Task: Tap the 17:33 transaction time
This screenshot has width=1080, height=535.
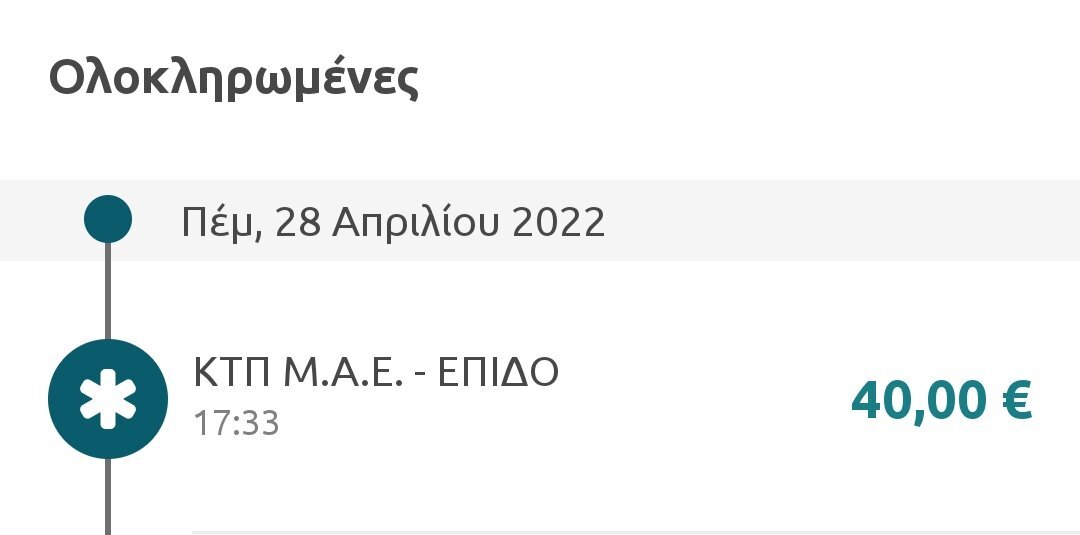Action: tap(236, 423)
